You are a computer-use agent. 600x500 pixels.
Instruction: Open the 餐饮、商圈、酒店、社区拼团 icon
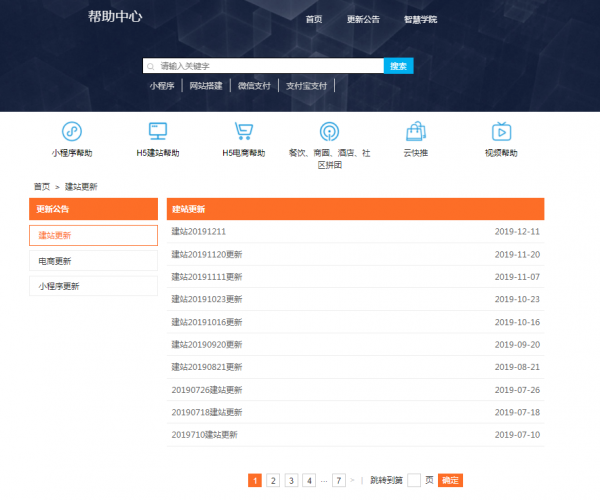click(329, 131)
